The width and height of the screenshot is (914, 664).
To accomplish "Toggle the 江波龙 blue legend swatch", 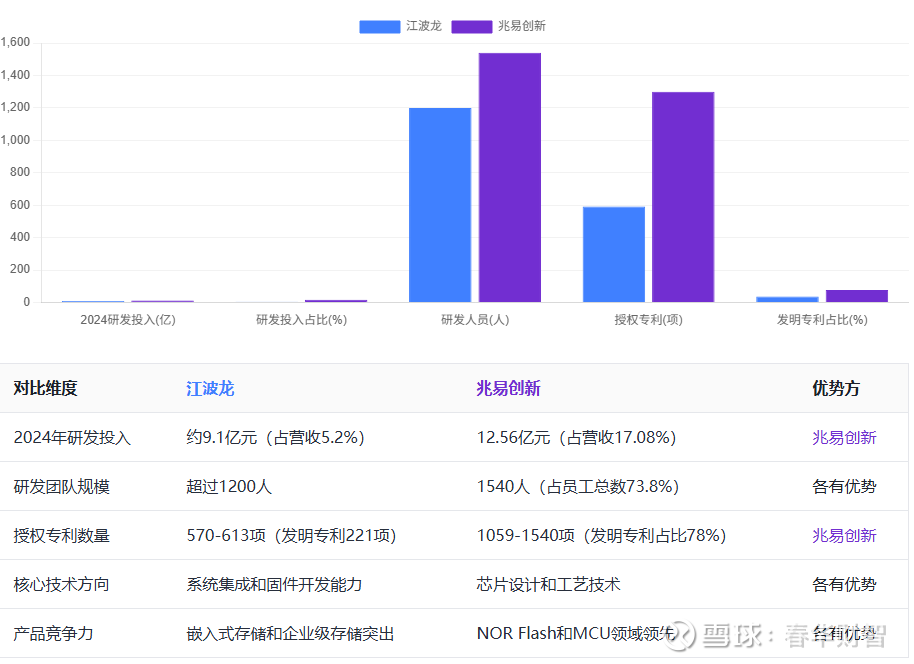I will pyautogui.click(x=379, y=26).
